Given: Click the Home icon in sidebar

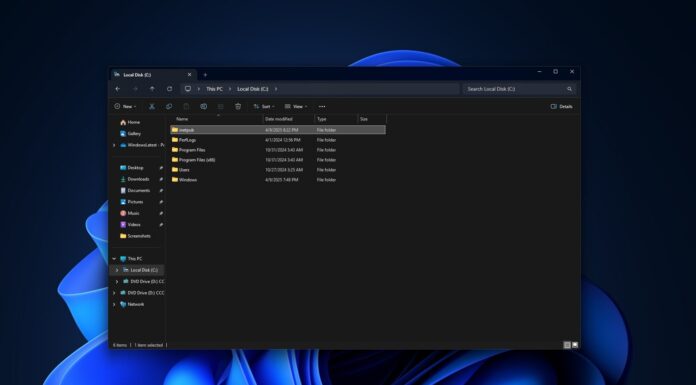Looking at the screenshot, I should tap(123, 122).
